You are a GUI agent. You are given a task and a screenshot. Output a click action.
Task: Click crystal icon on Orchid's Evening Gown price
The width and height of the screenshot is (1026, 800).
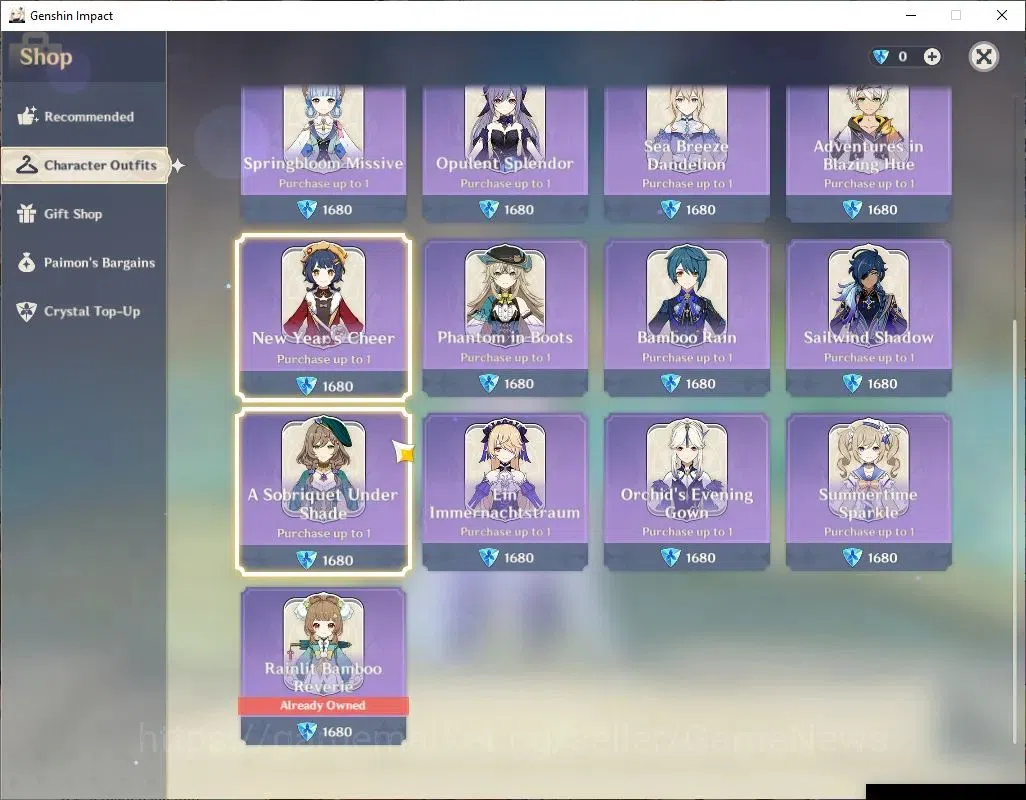670,557
